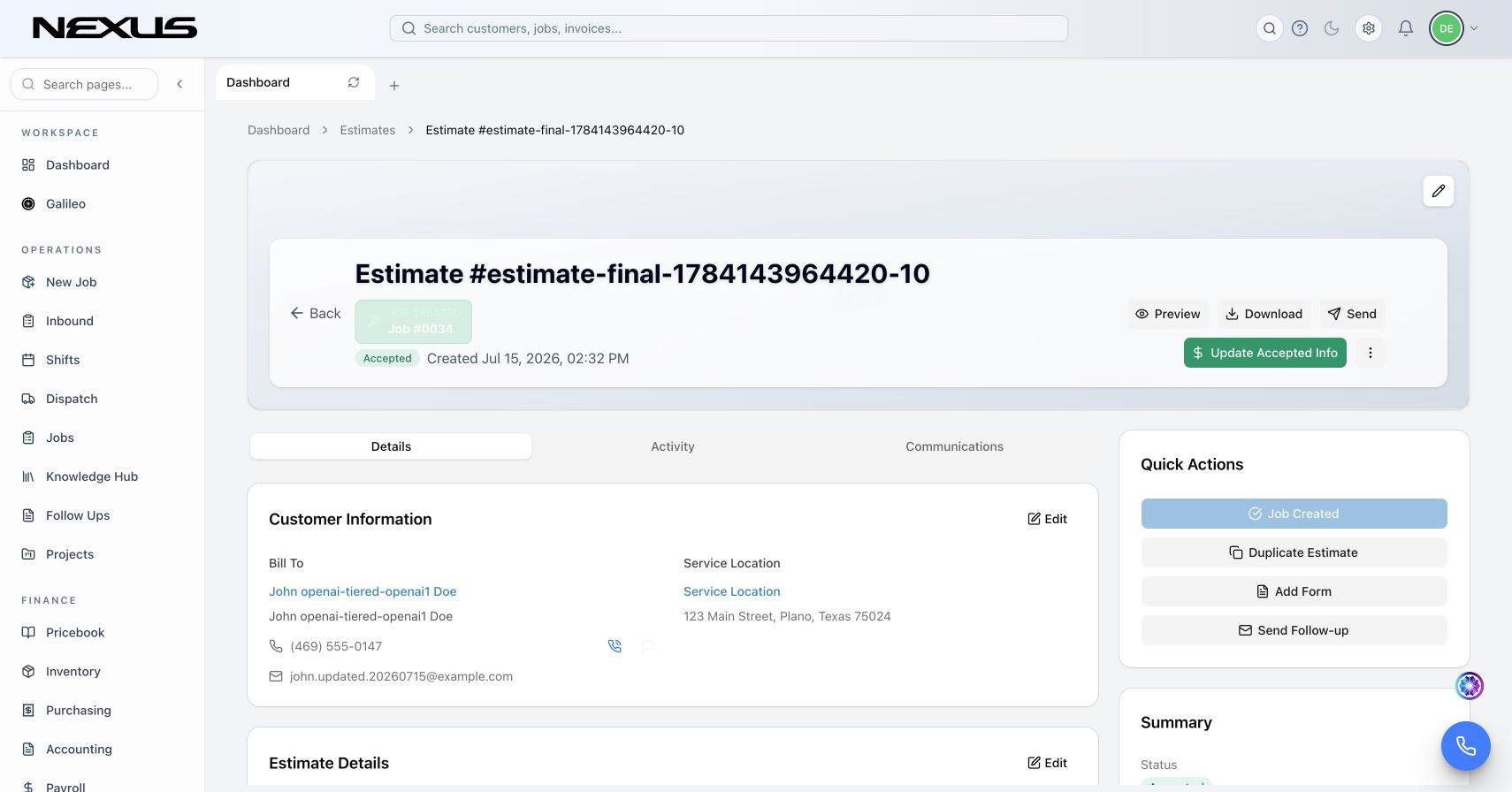
Task: Download the estimate
Action: pyautogui.click(x=1264, y=314)
